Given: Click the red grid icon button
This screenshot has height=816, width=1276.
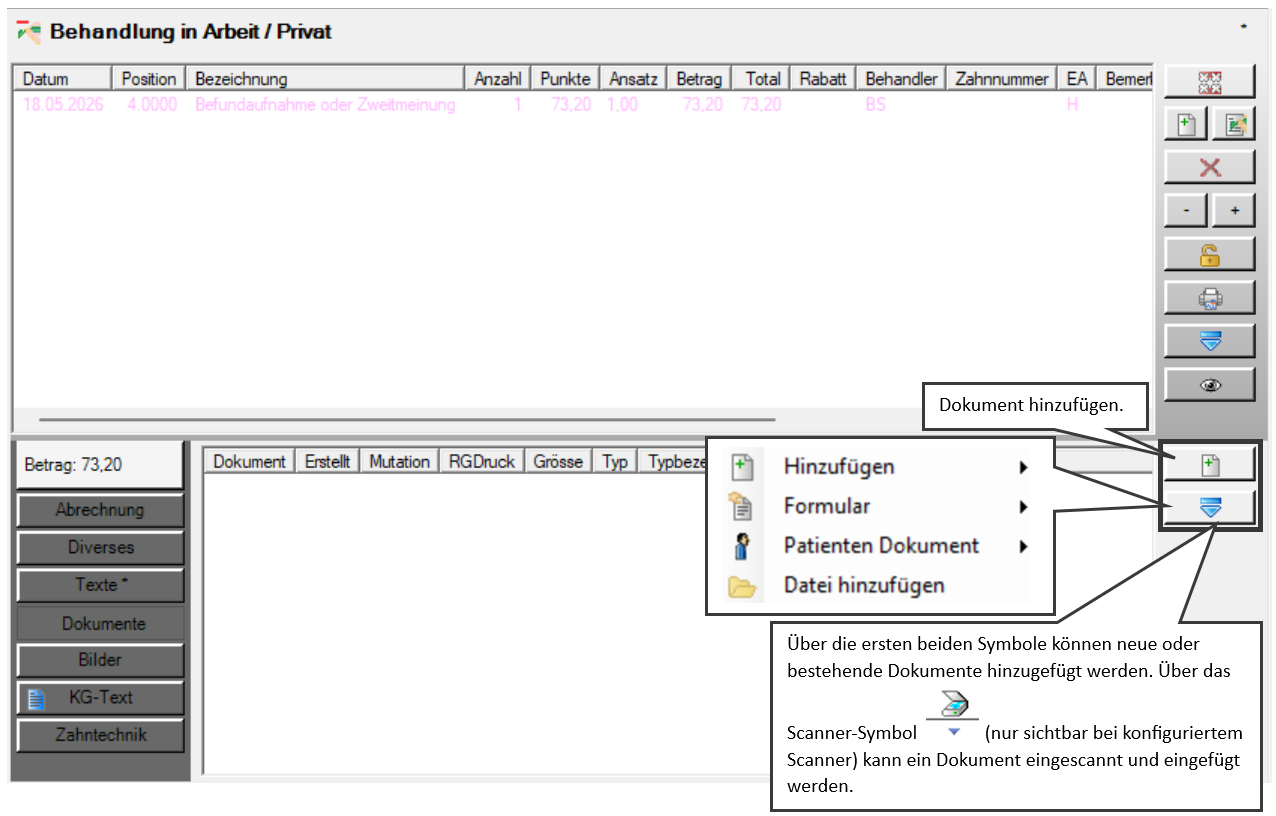Looking at the screenshot, I should pyautogui.click(x=1209, y=84).
